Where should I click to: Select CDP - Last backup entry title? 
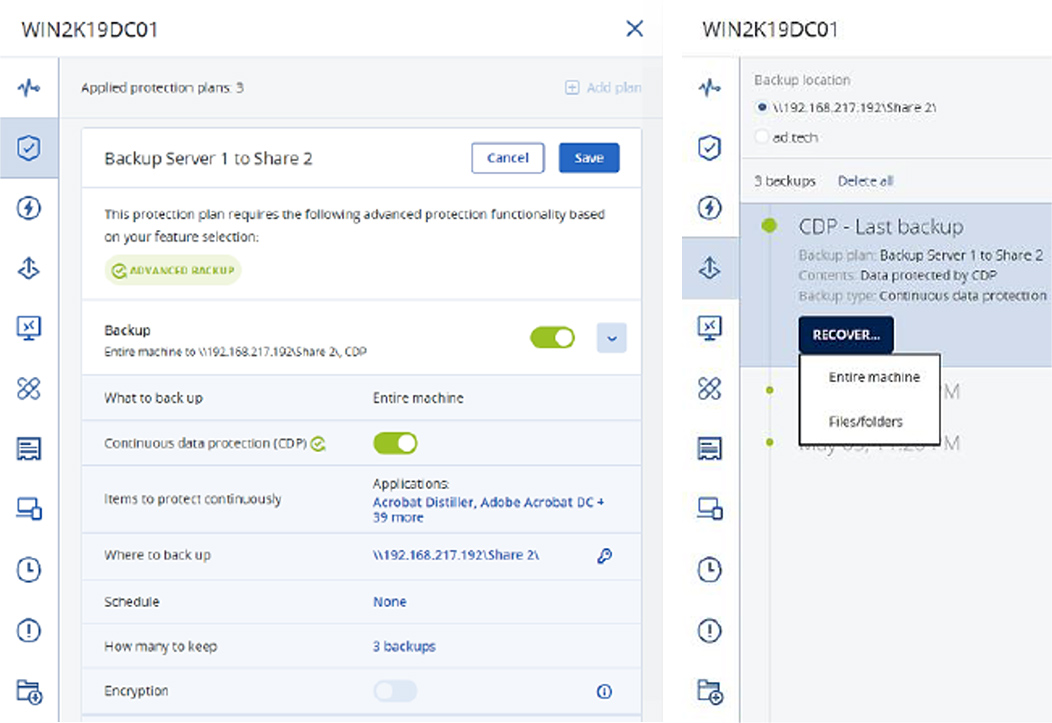[881, 227]
